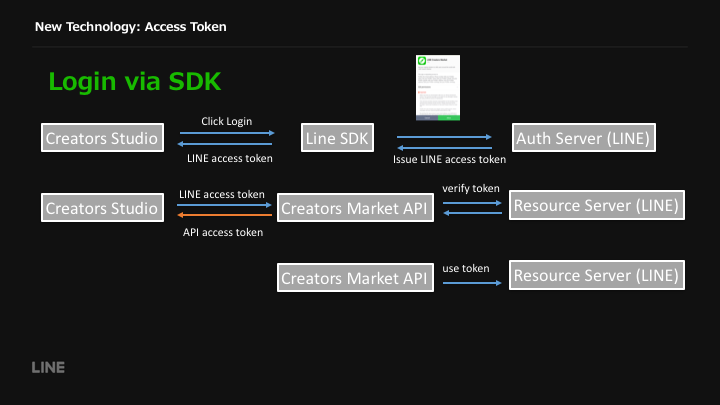720x405 pixels.
Task: Click the Creators Market API box left of 'verify token'
Action: 355,208
